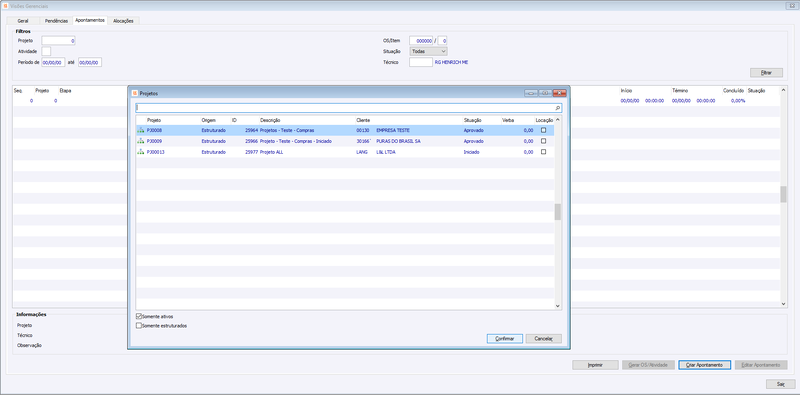This screenshot has width=800, height=395.
Task: Open the Situação dropdown showing Todas
Action: coord(429,52)
